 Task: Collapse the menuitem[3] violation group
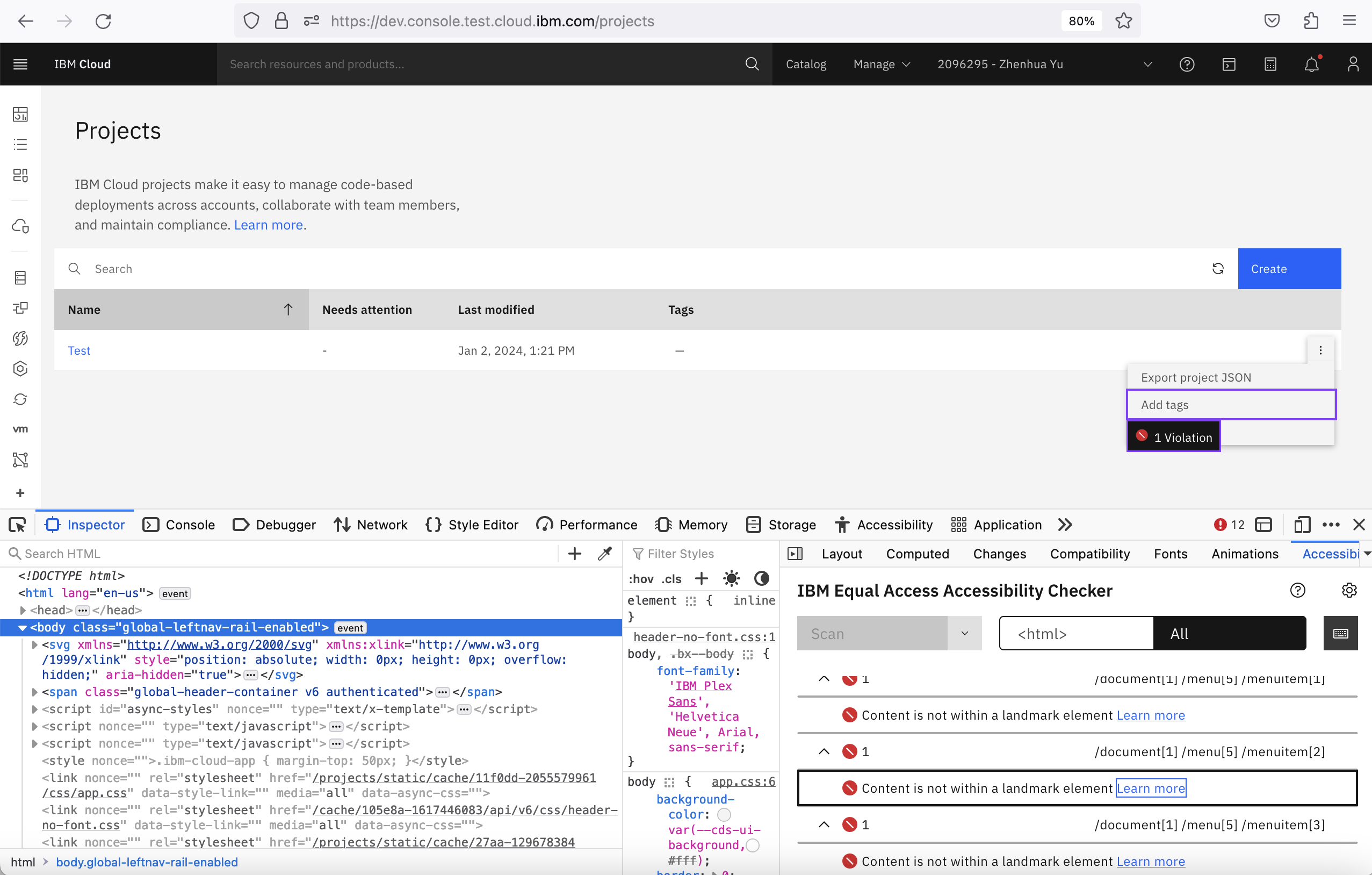click(x=824, y=825)
